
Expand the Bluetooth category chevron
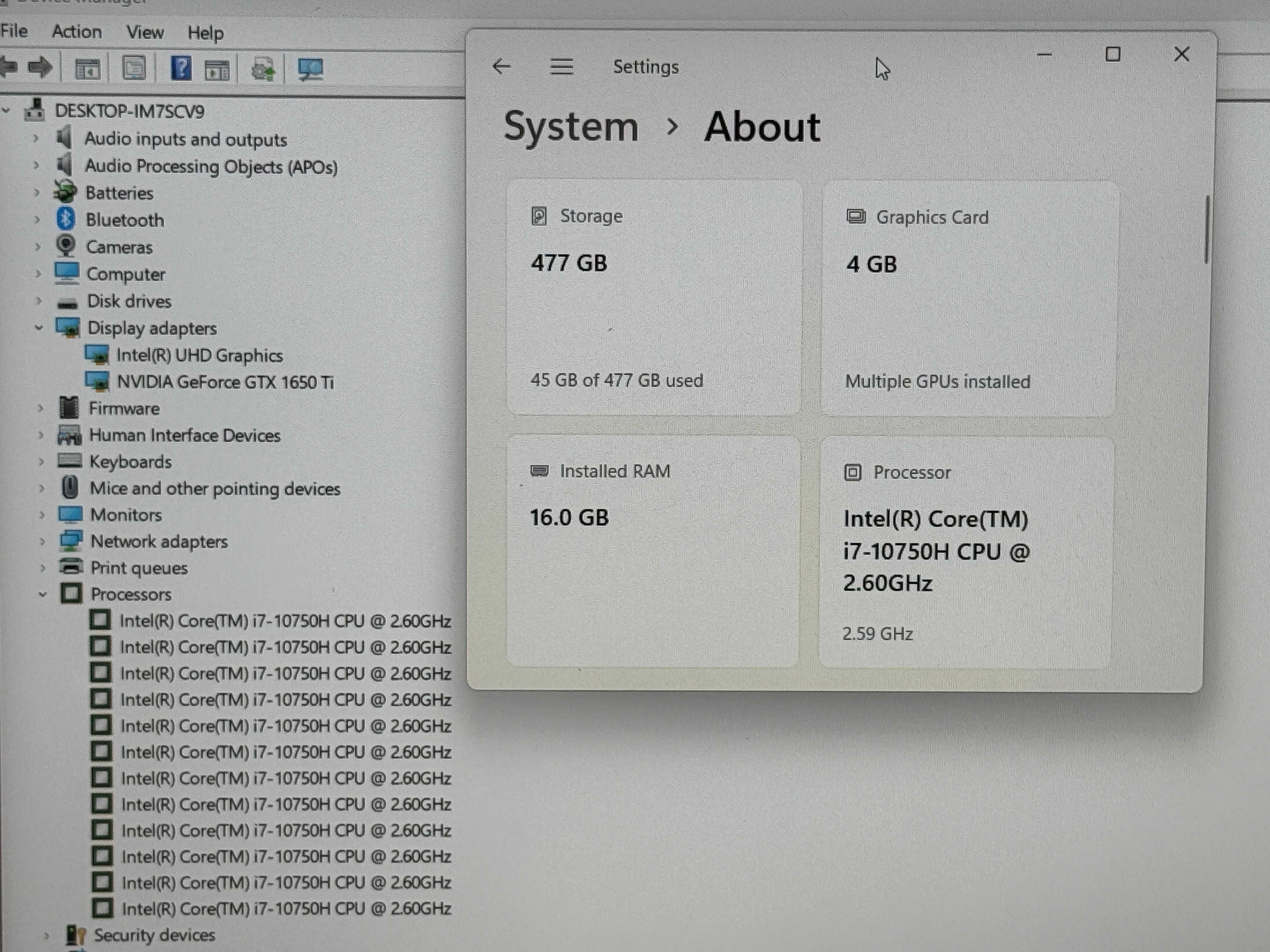coord(37,219)
